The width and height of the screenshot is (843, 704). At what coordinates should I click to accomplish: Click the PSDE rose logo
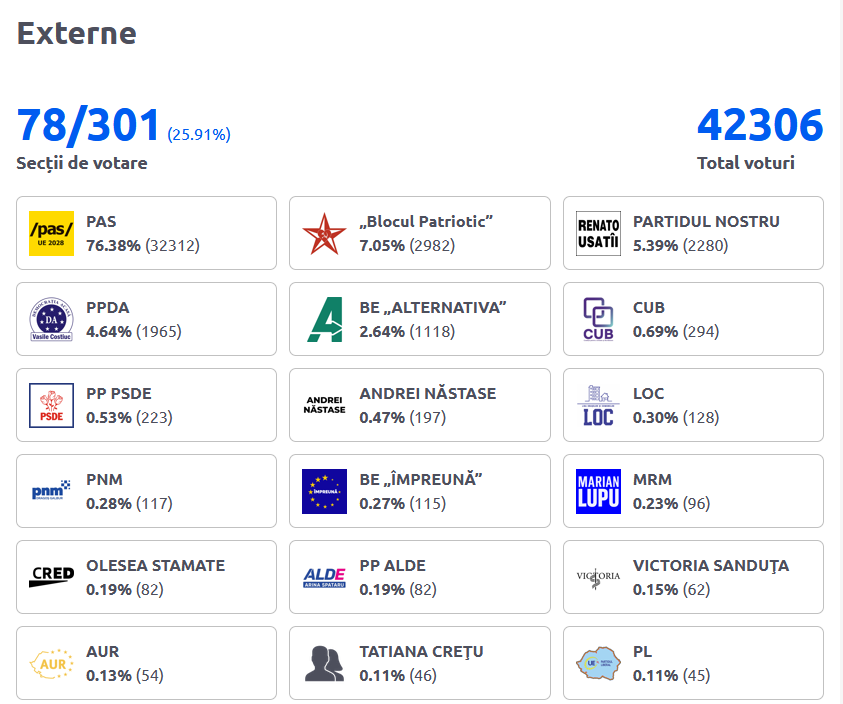pyautogui.click(x=51, y=405)
